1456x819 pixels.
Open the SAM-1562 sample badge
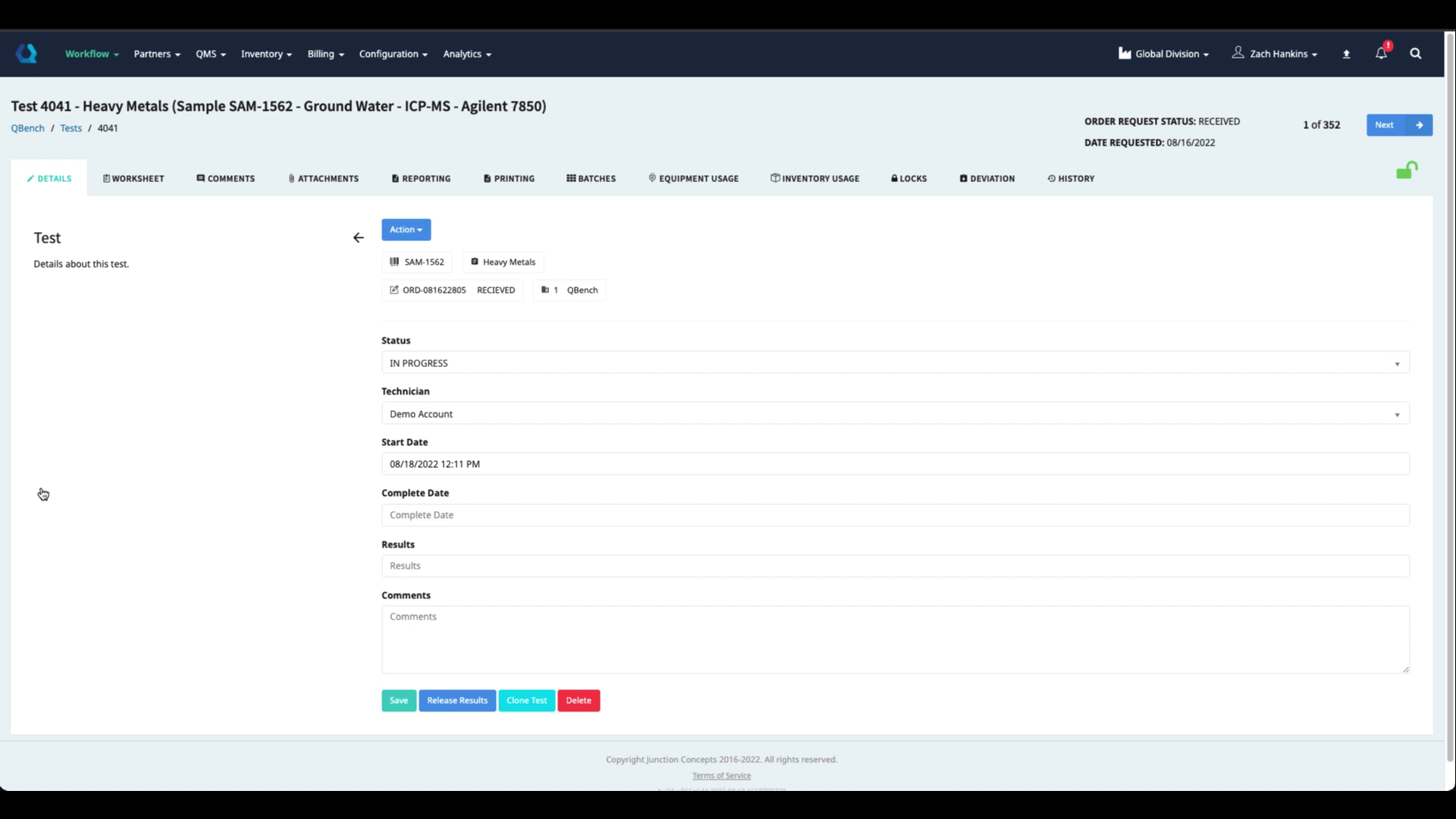pyautogui.click(x=417, y=262)
